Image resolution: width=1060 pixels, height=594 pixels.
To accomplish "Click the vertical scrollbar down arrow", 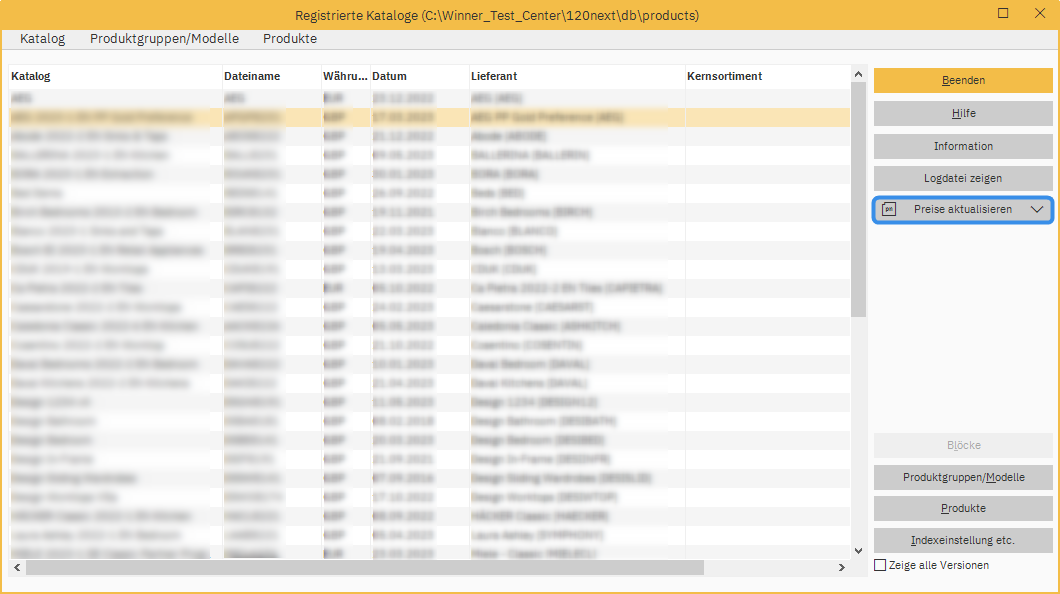I will pos(857,549).
